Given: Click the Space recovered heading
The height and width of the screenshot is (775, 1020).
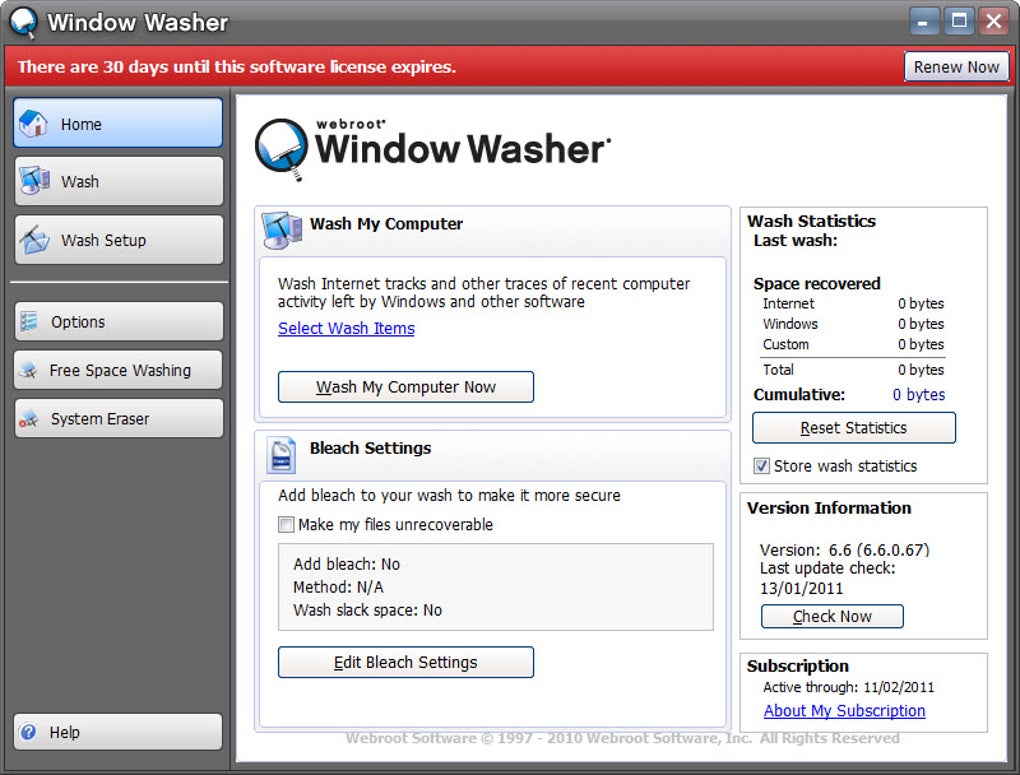Looking at the screenshot, I should pos(816,284).
